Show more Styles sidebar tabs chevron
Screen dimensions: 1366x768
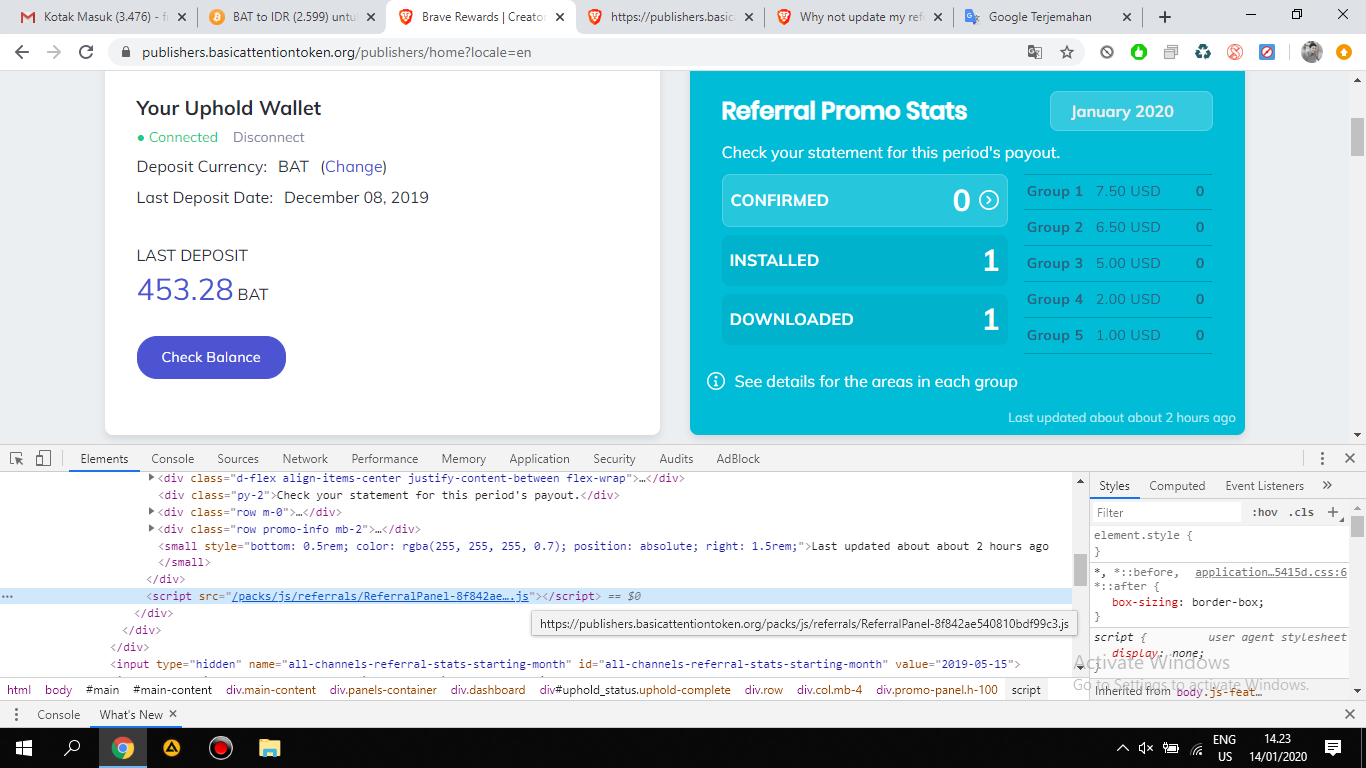(x=1327, y=485)
